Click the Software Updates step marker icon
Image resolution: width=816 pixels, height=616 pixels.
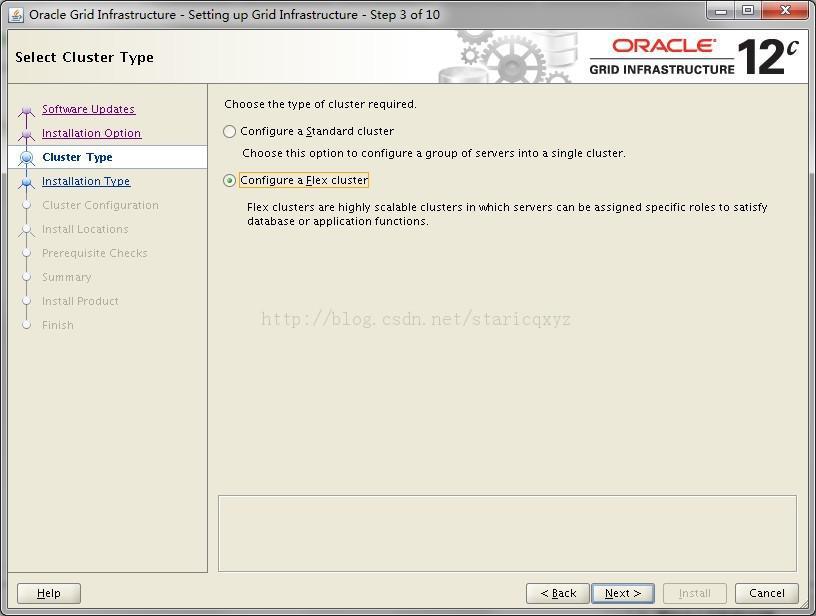click(x=27, y=111)
